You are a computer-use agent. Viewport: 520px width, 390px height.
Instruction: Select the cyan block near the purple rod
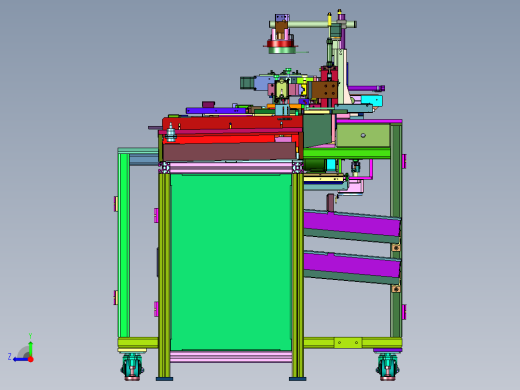pyautogui.click(x=371, y=100)
